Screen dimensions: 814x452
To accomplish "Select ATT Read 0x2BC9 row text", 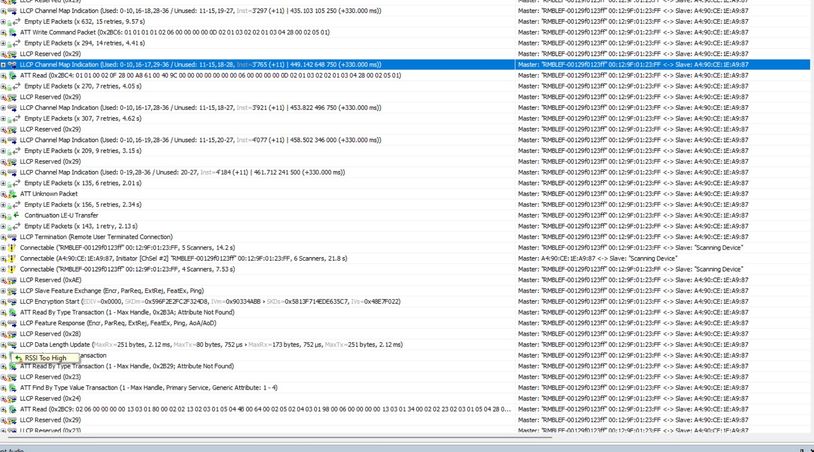I will (265, 409).
